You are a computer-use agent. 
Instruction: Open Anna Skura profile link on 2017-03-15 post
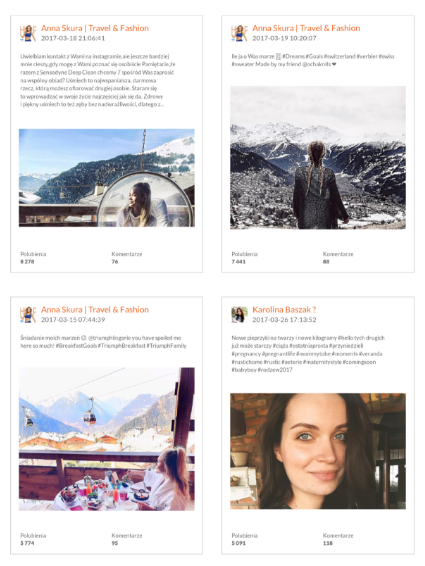pyautogui.click(x=95, y=310)
